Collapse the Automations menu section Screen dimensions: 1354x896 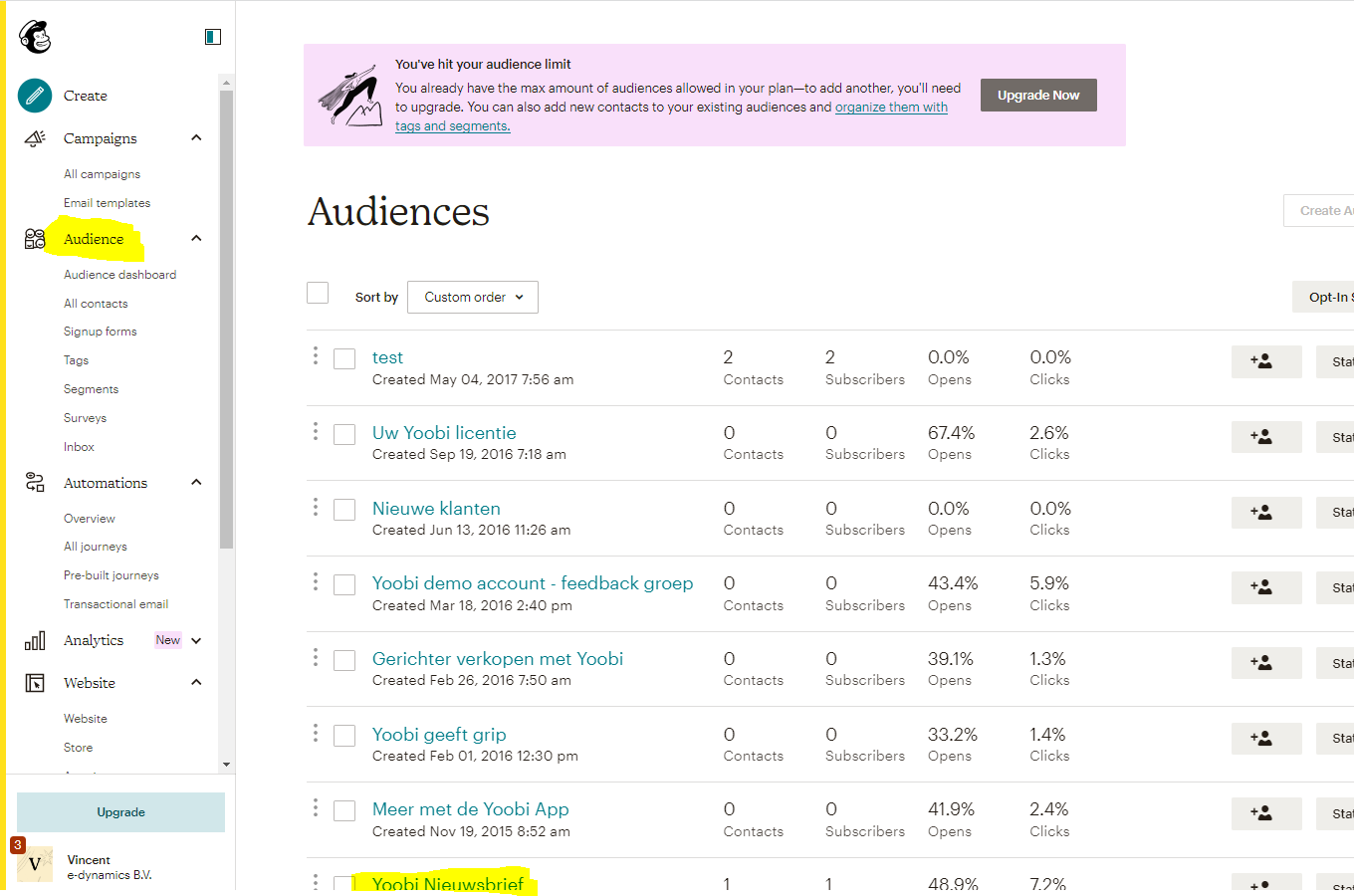tap(196, 483)
